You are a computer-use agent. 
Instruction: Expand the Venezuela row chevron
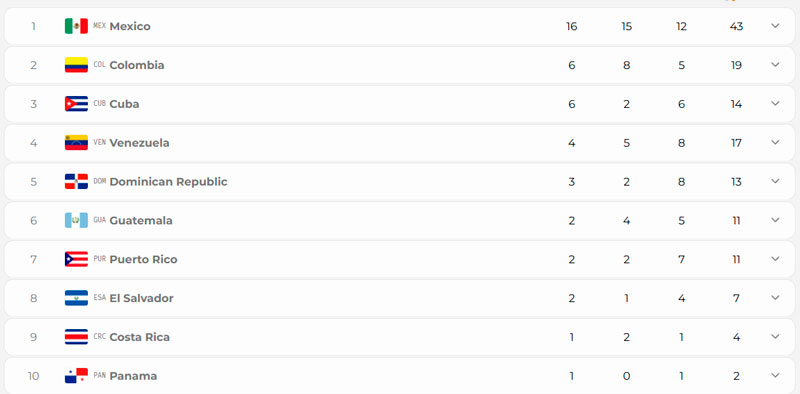775,142
